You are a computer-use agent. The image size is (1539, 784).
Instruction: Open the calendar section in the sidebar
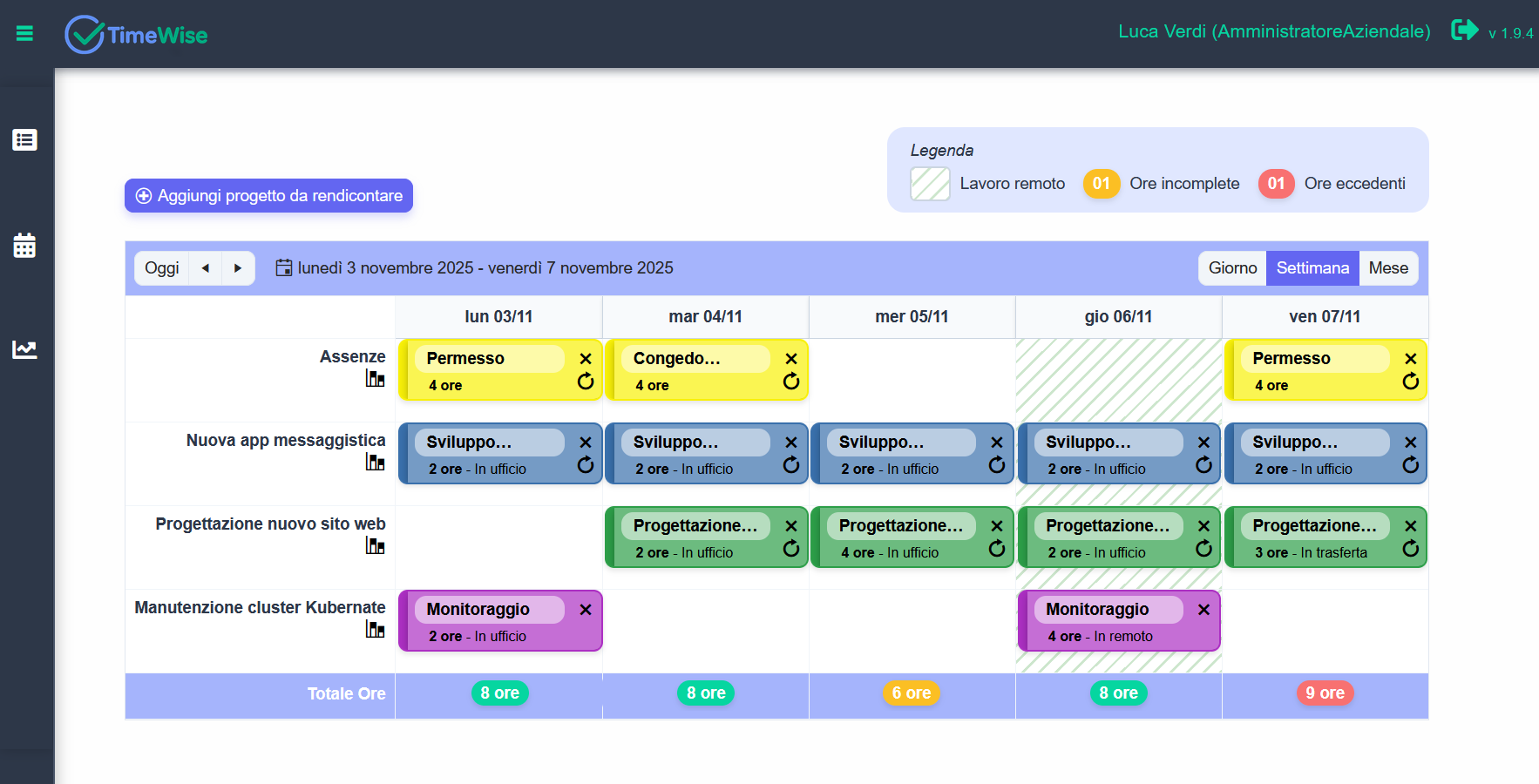25,245
